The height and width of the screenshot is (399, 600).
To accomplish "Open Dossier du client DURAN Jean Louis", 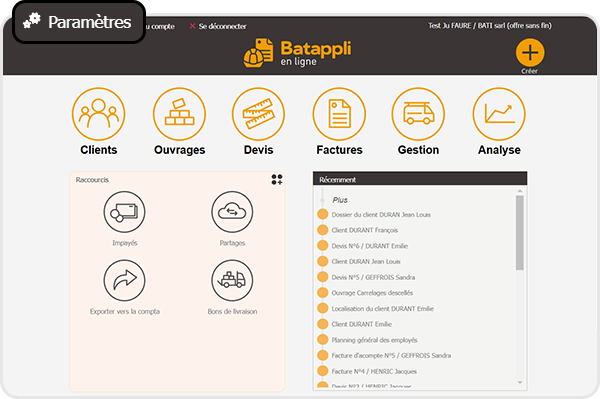I will (381, 215).
